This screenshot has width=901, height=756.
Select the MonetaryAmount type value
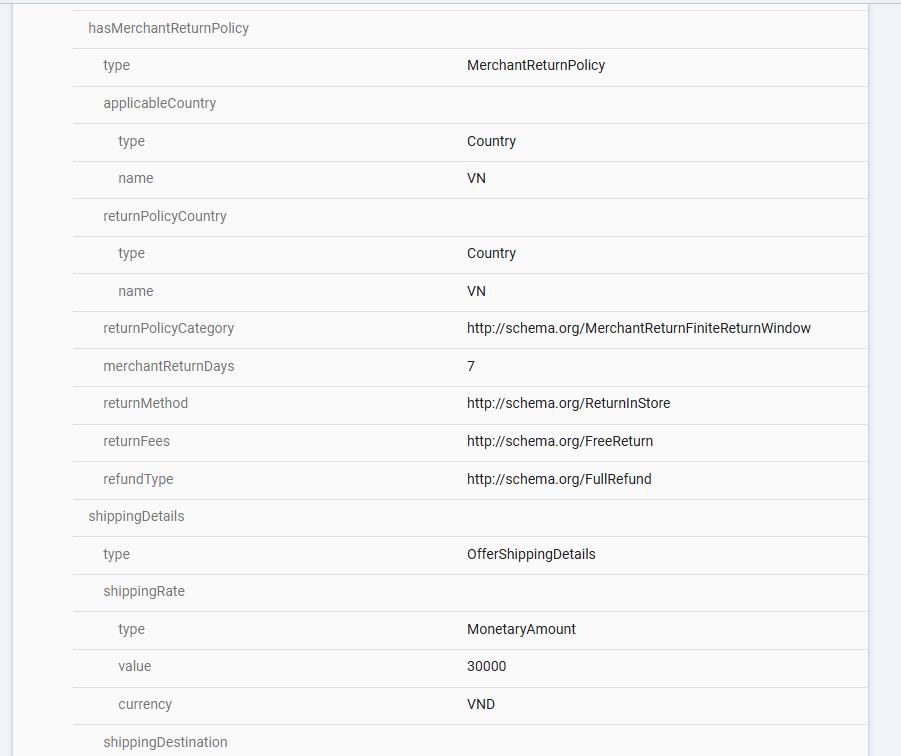521,629
